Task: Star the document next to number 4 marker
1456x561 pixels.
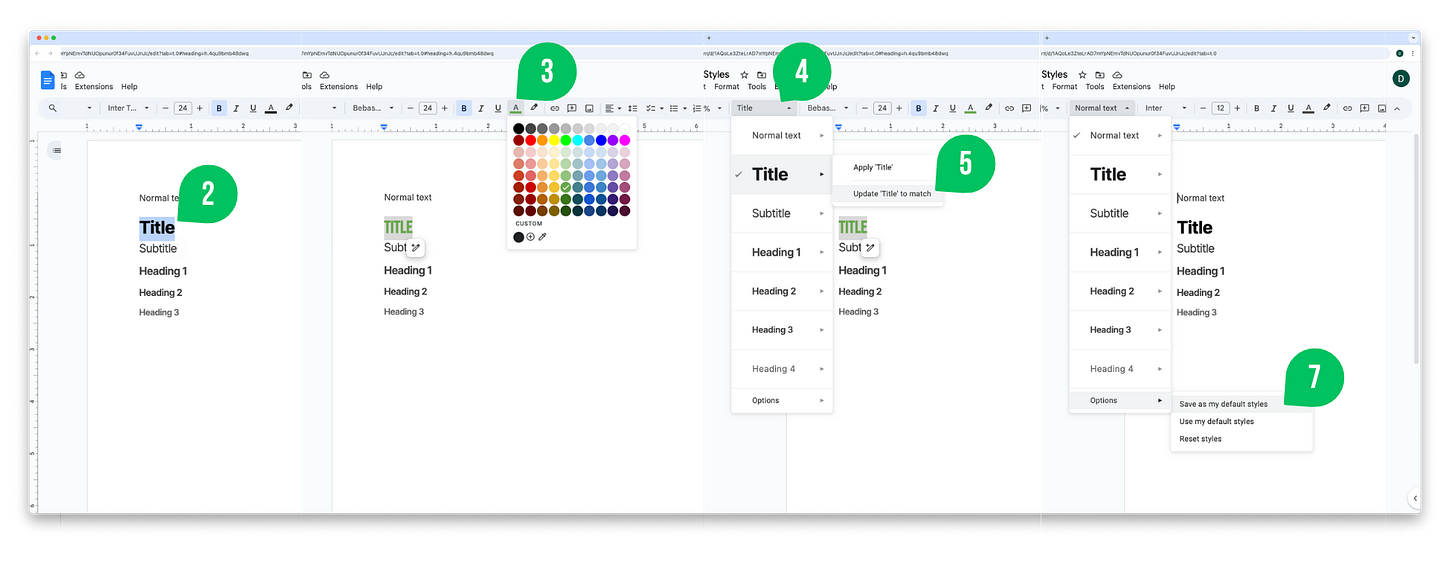Action: (x=744, y=75)
